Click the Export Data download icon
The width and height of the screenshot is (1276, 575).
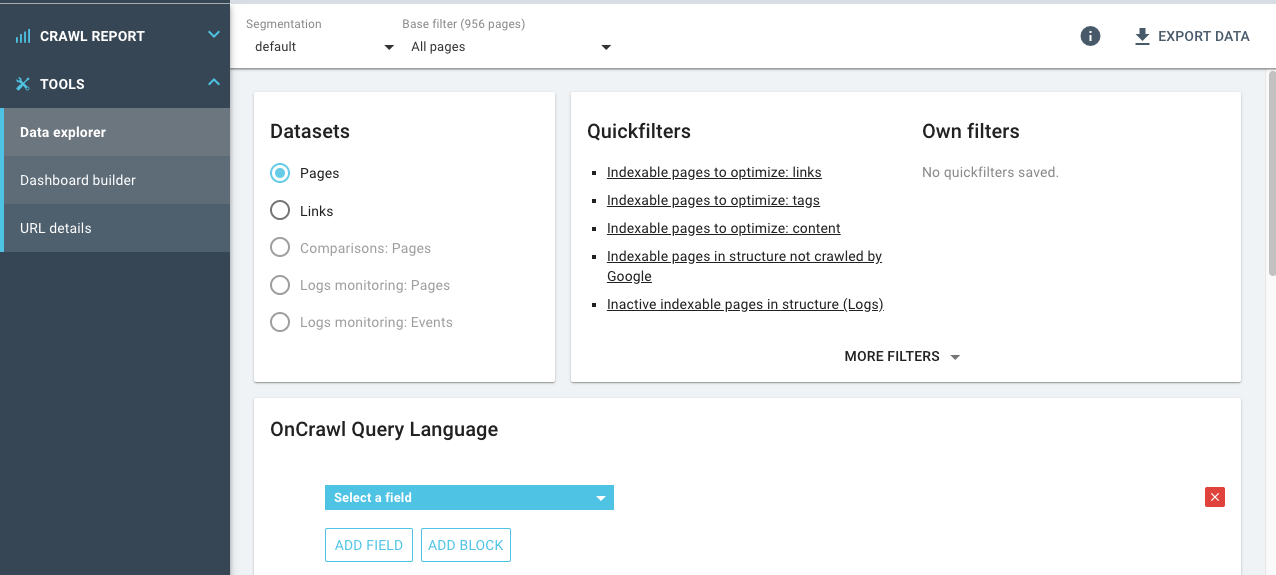tap(1142, 36)
